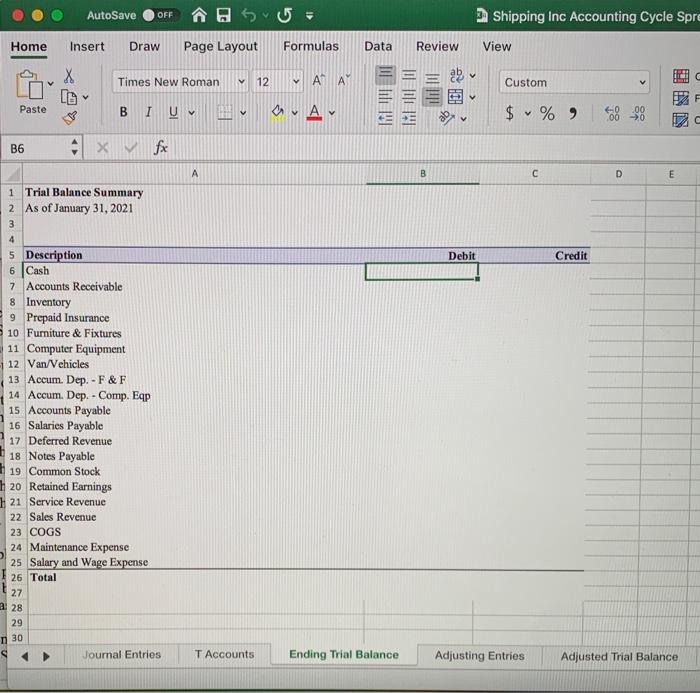The height and width of the screenshot is (693, 700).
Task: Click the previous sheet navigation arrow
Action: tap(25, 656)
